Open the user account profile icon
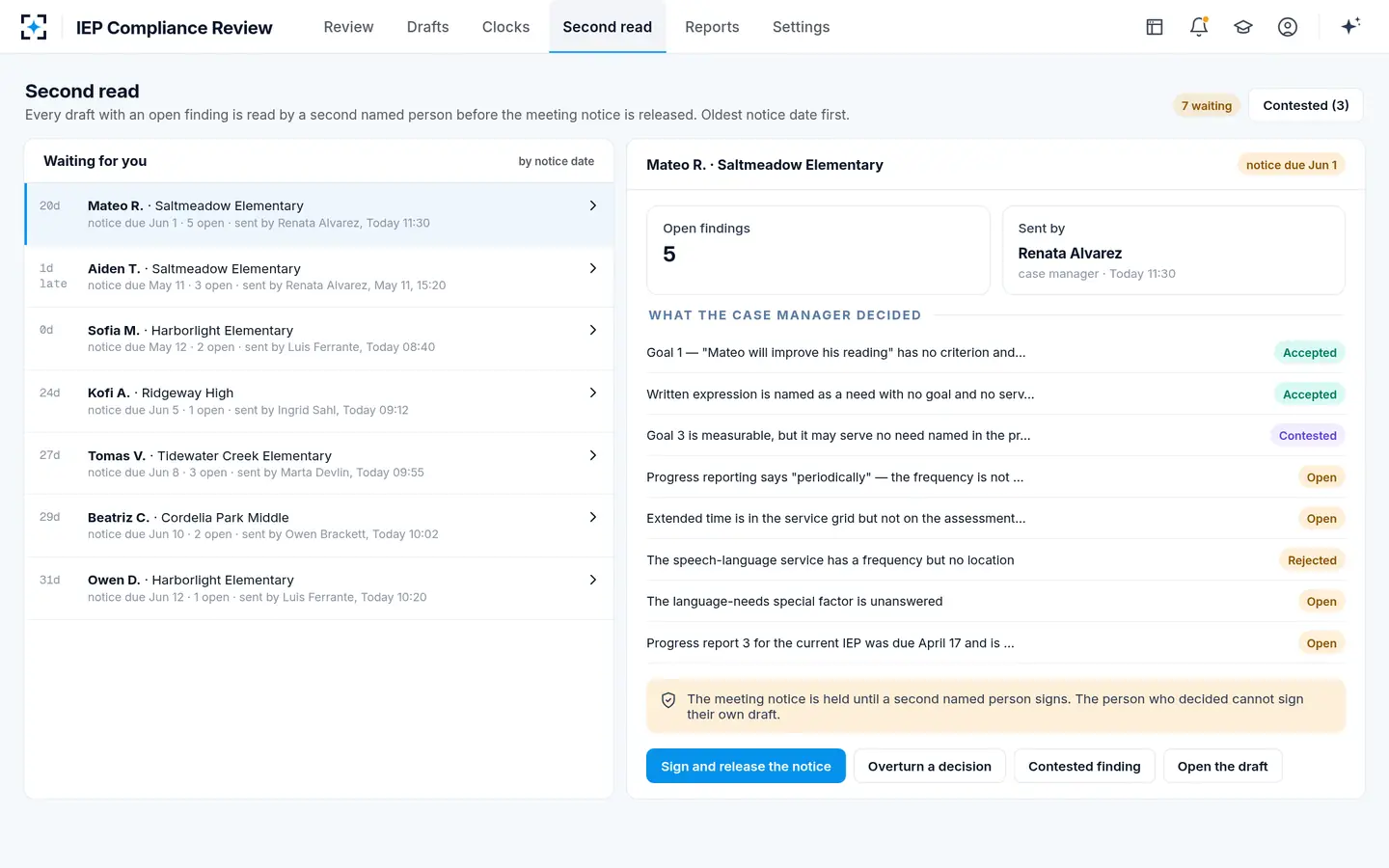 (1288, 27)
